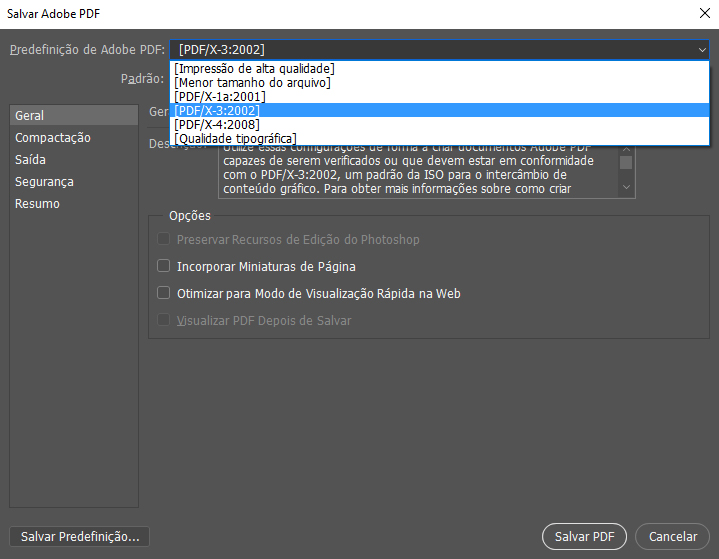Click Salvar Predefinição button

79,536
